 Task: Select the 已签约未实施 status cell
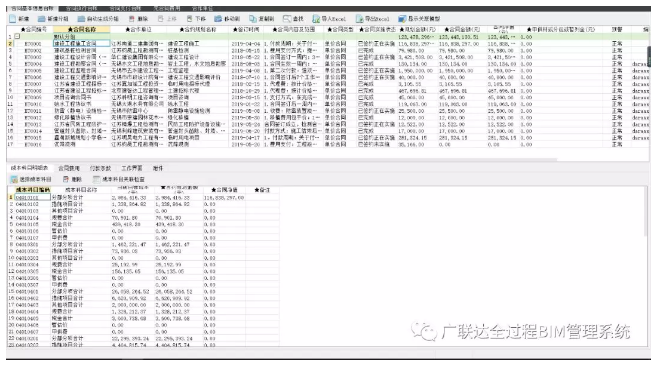pos(377,144)
